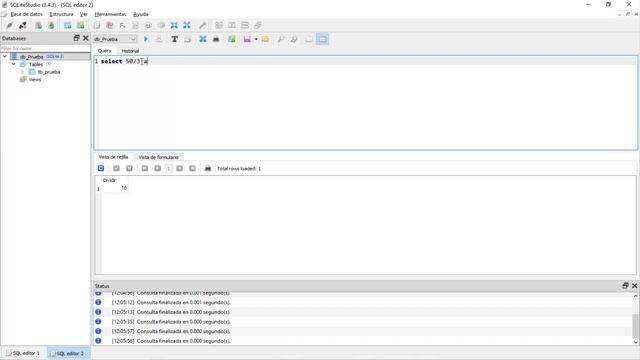640x360 pixels.
Task: Open configuration with the wrench icon
Action: pyautogui.click(x=202, y=25)
